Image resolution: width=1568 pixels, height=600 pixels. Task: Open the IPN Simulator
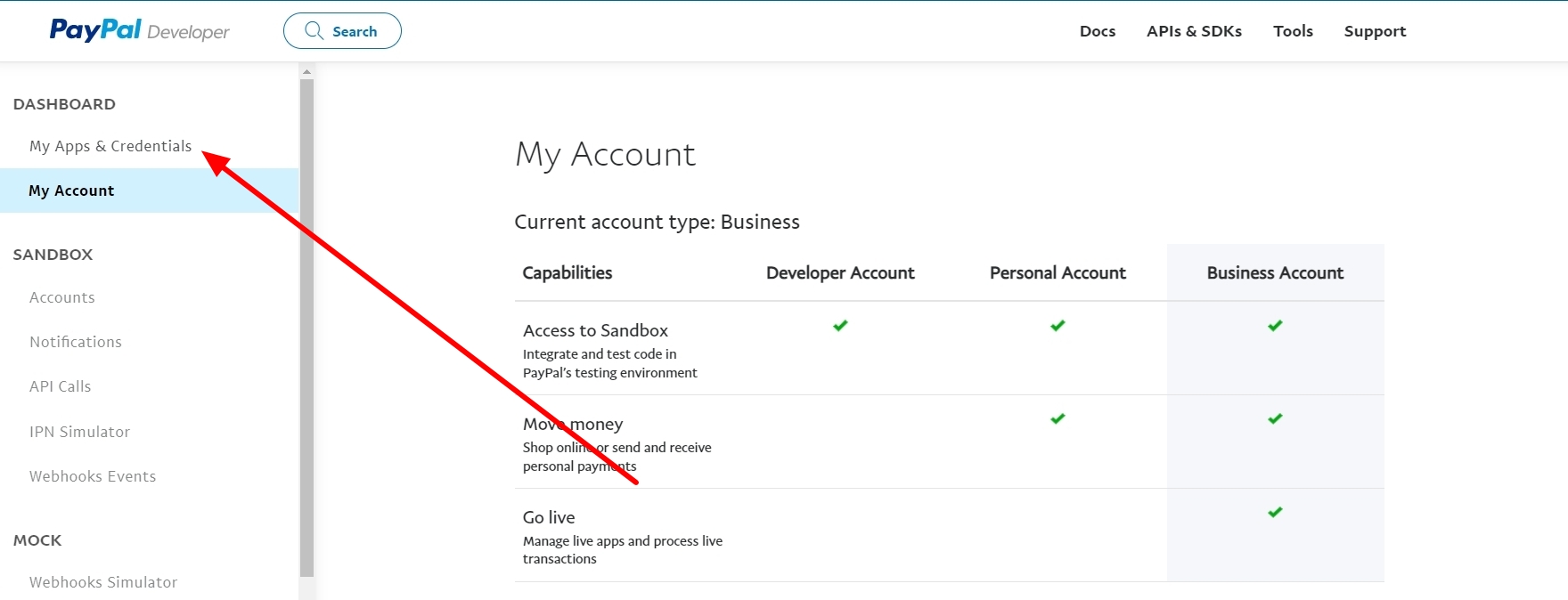click(x=80, y=432)
